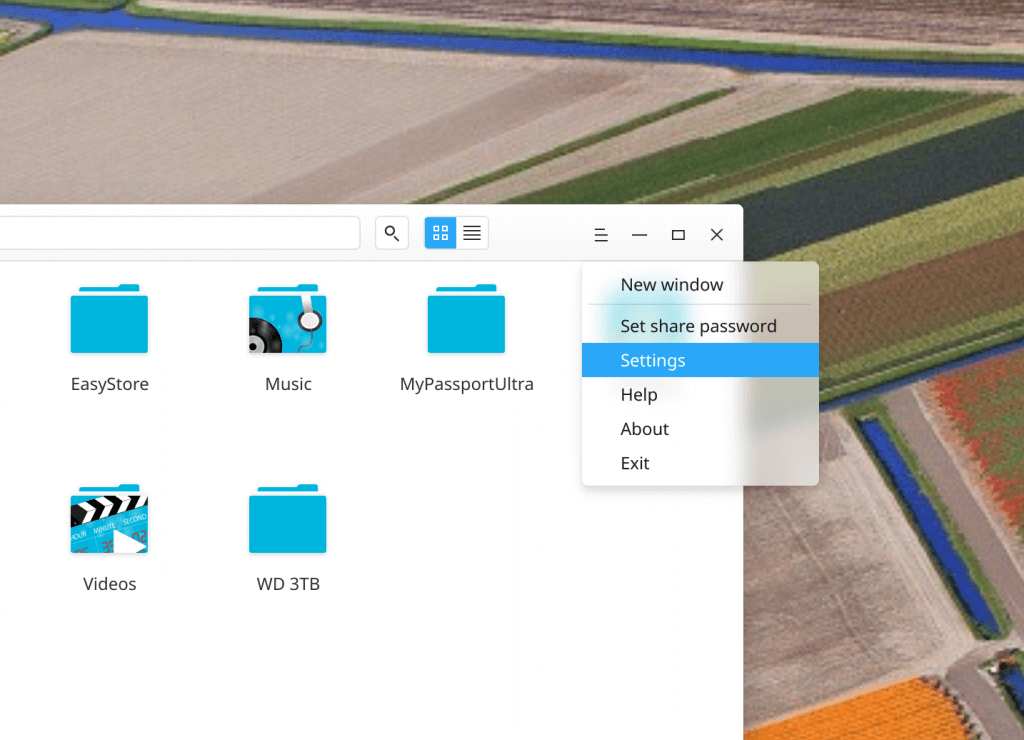Click the "Music" folder name label
Viewport: 1024px width, 740px height.
pos(288,384)
